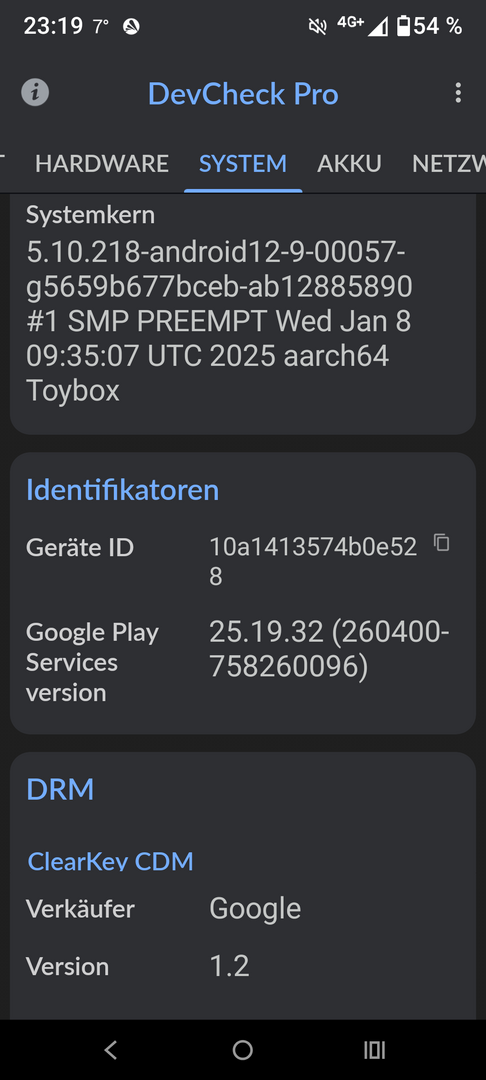Tap the Android back navigation button
The image size is (486, 1080).
[x=110, y=1050]
